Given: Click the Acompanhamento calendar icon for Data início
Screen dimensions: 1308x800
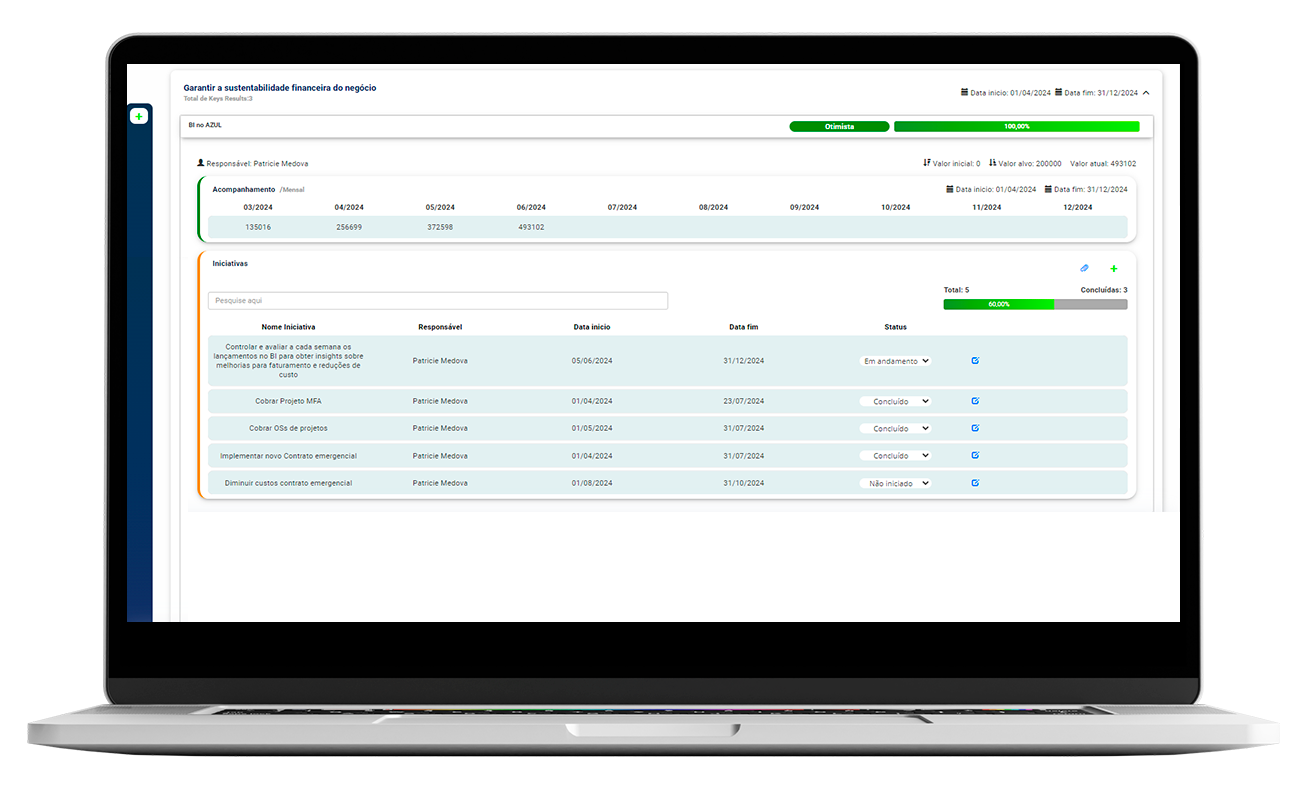Looking at the screenshot, I should [950, 189].
